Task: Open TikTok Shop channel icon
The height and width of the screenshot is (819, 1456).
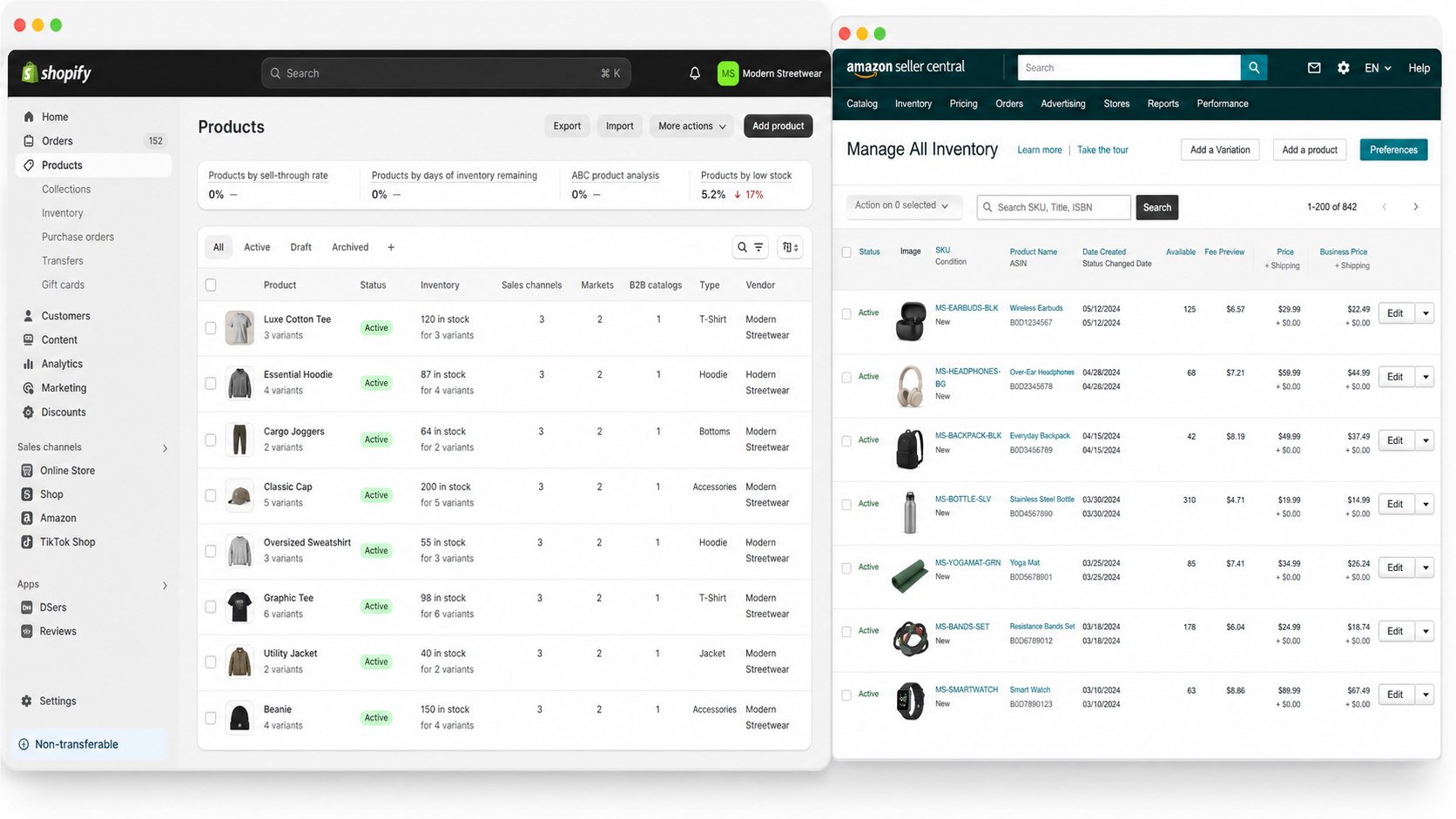Action: click(27, 542)
